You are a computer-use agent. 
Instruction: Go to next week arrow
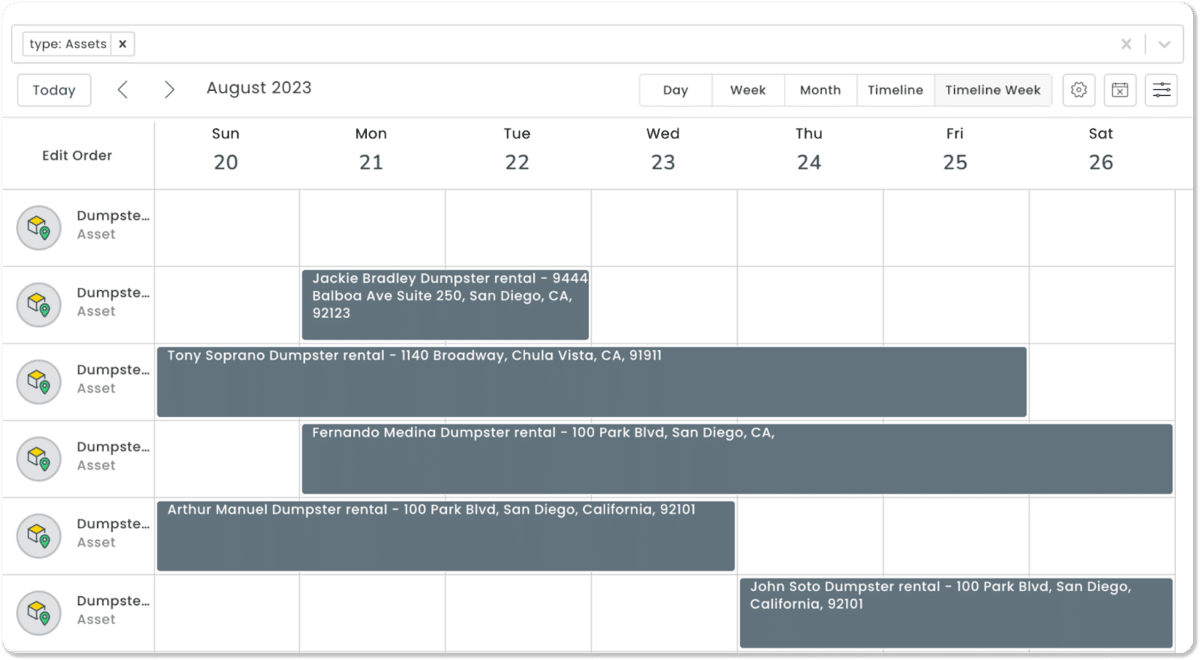pos(169,90)
